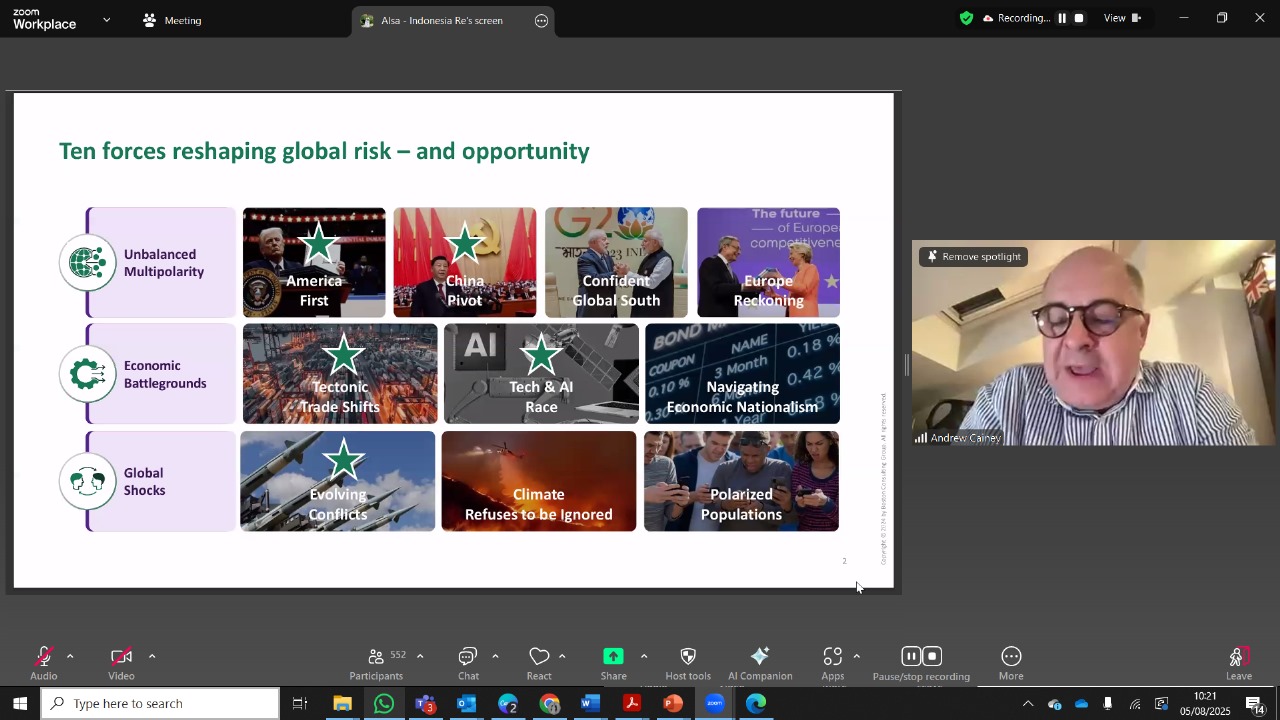Expand video options chevron
Screen dimensions: 1280x720
[x=152, y=656]
